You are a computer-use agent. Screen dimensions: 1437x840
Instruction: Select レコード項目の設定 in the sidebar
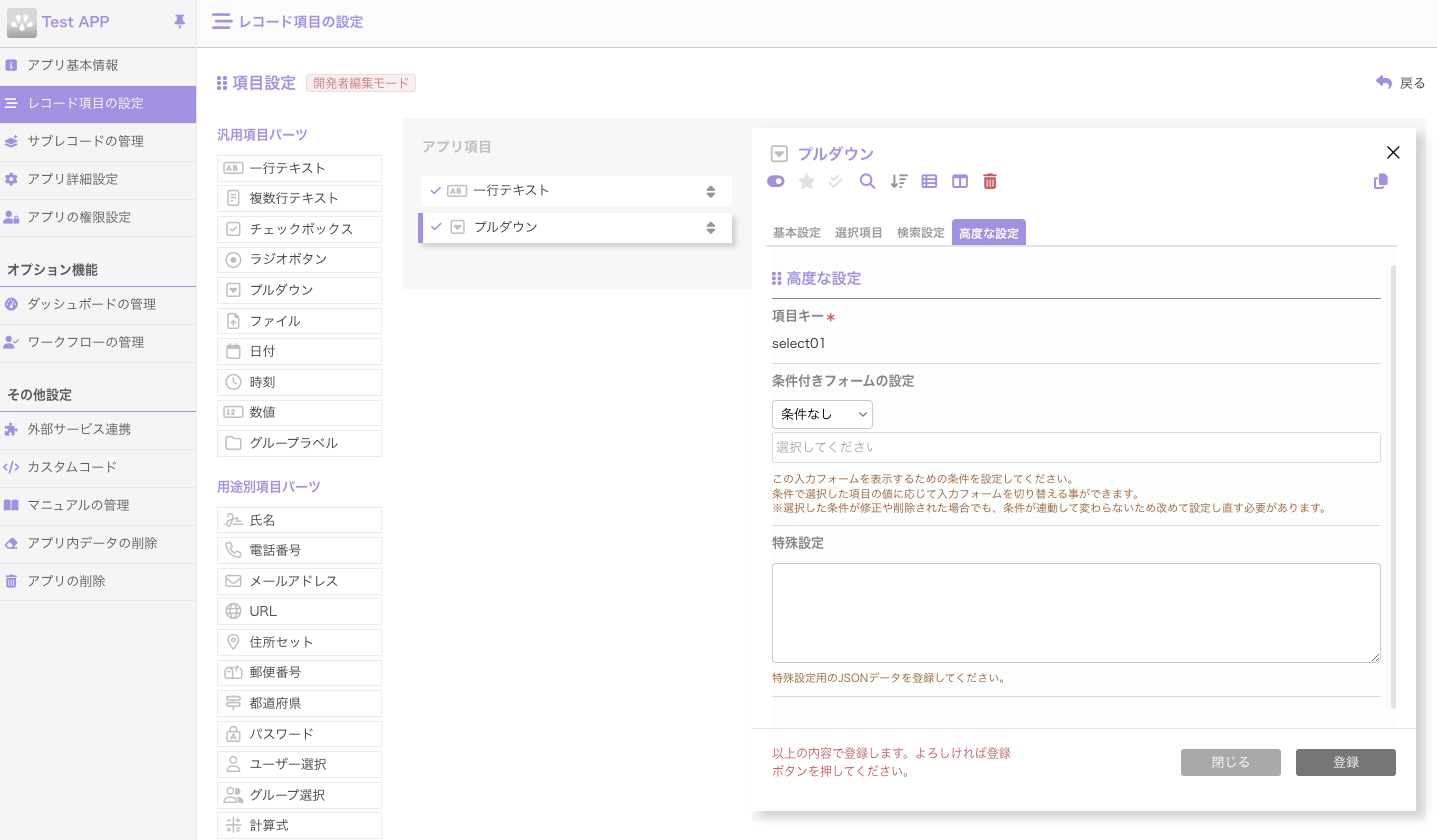click(98, 103)
